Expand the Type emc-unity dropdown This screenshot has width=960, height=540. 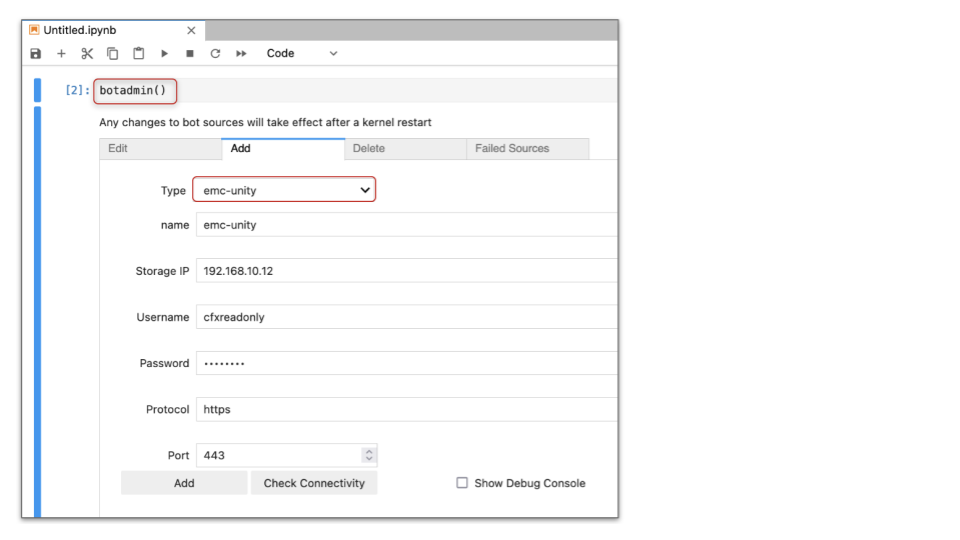[284, 190]
